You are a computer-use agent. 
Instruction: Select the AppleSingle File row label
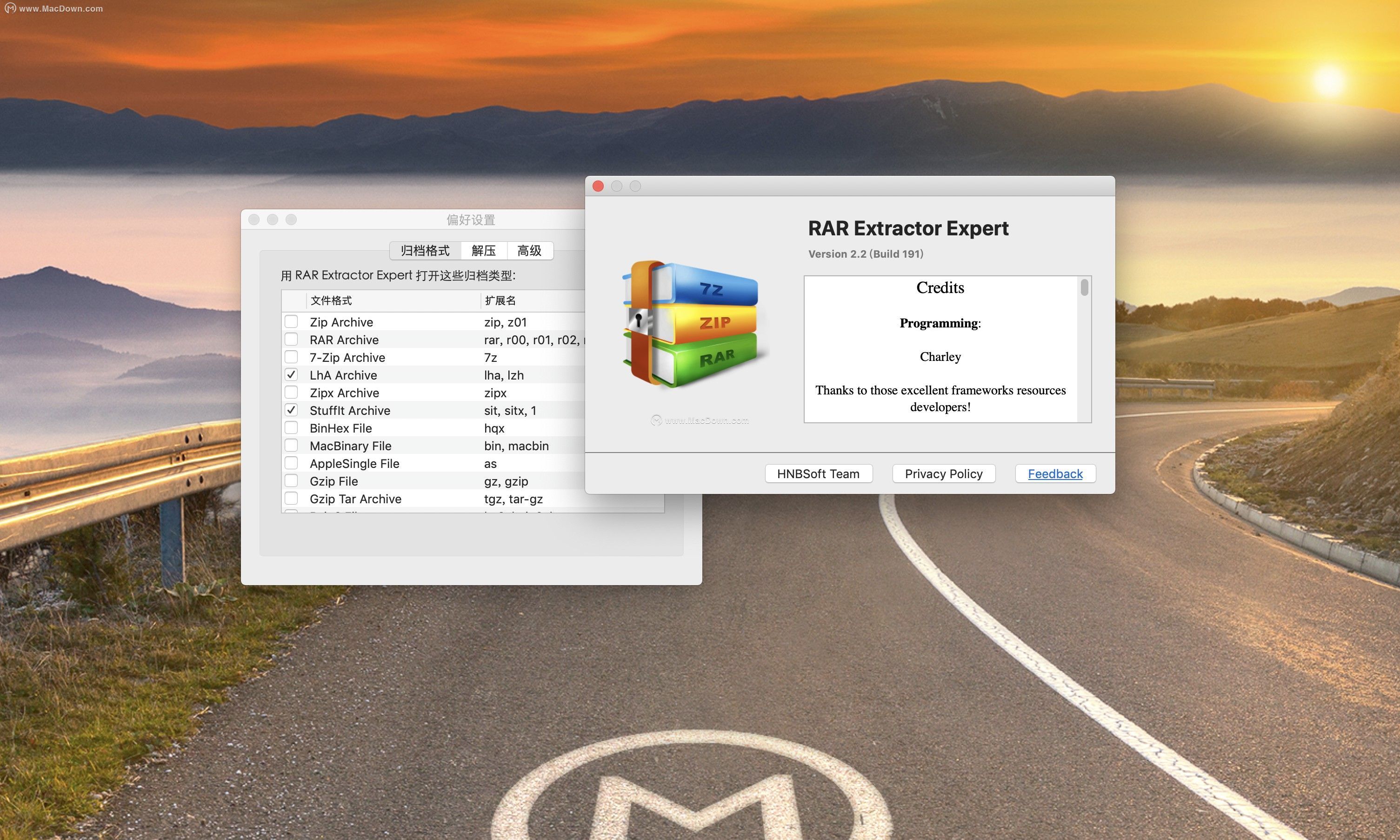354,464
